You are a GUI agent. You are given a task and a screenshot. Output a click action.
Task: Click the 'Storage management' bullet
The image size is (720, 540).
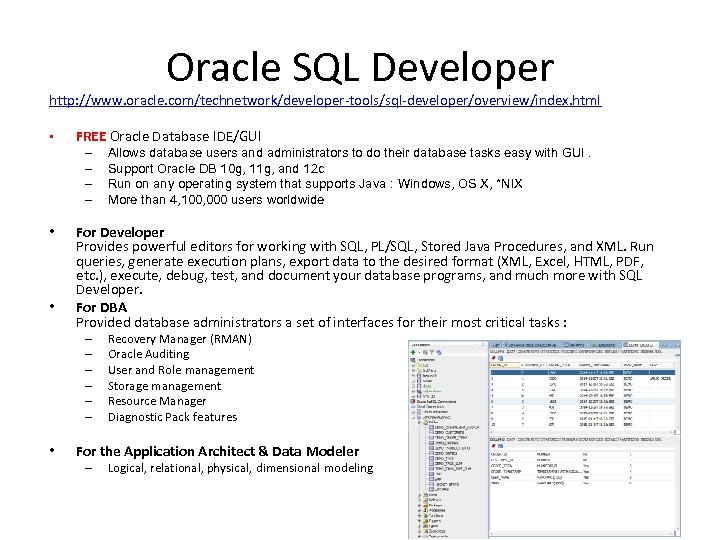pos(164,386)
